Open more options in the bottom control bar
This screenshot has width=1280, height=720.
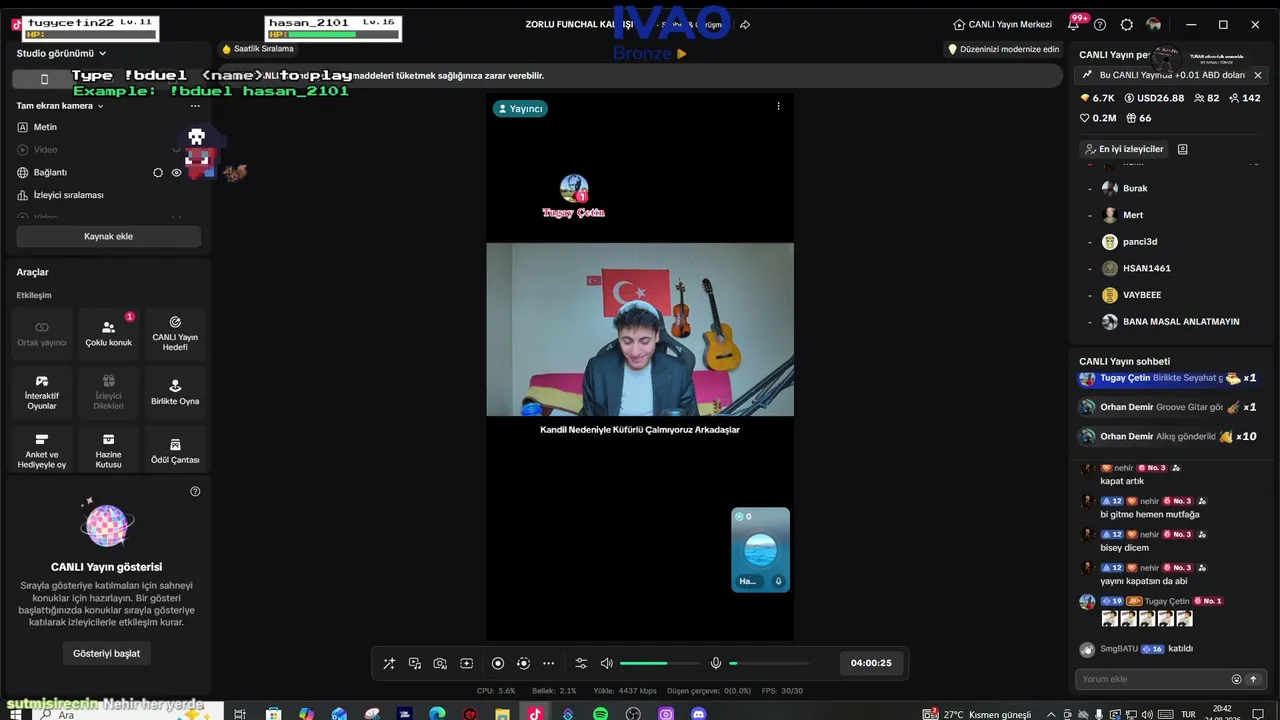point(548,663)
